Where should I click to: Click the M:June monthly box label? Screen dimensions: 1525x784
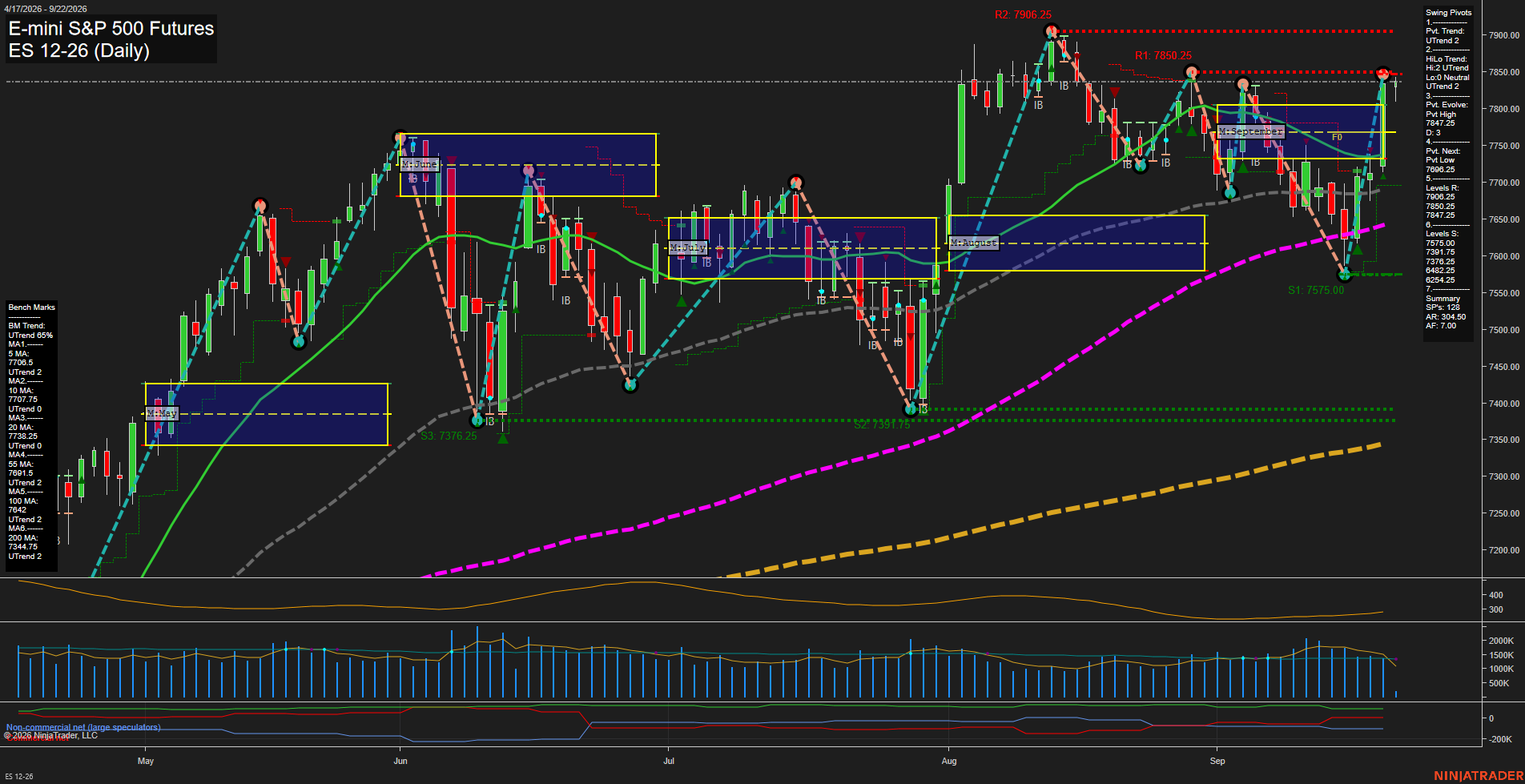[x=420, y=164]
